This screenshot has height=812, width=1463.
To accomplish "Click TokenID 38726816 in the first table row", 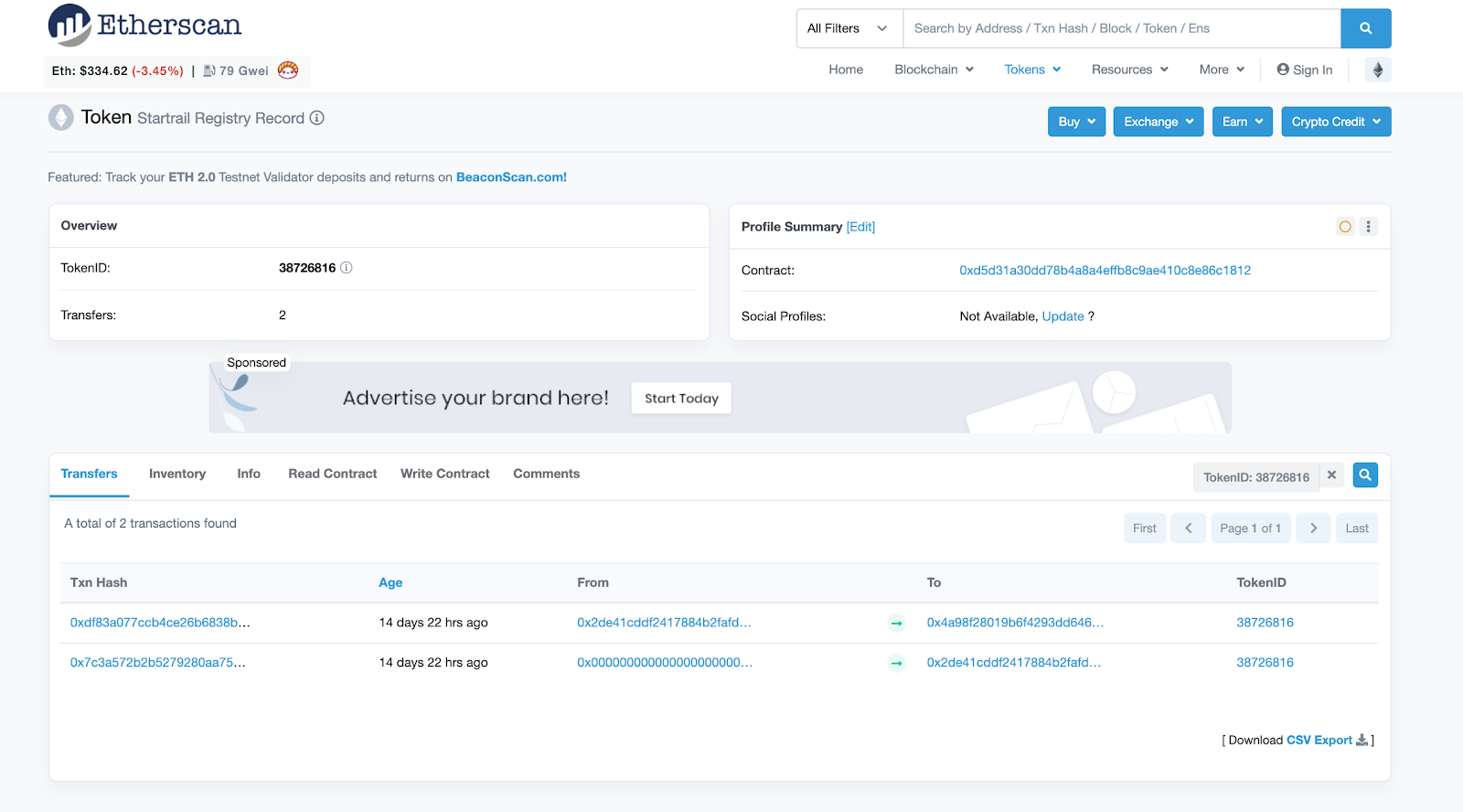I will [x=1265, y=623].
